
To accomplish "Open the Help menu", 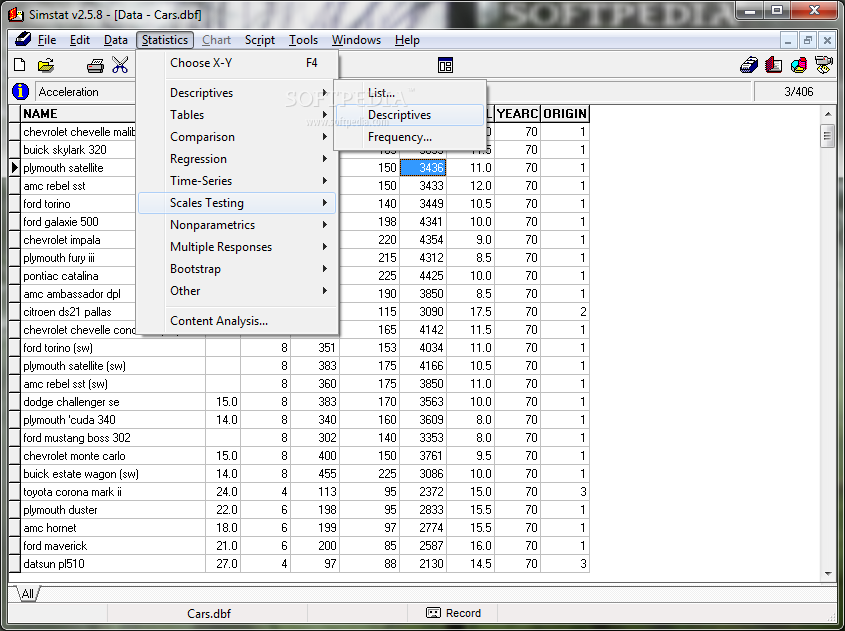I will [x=407, y=40].
